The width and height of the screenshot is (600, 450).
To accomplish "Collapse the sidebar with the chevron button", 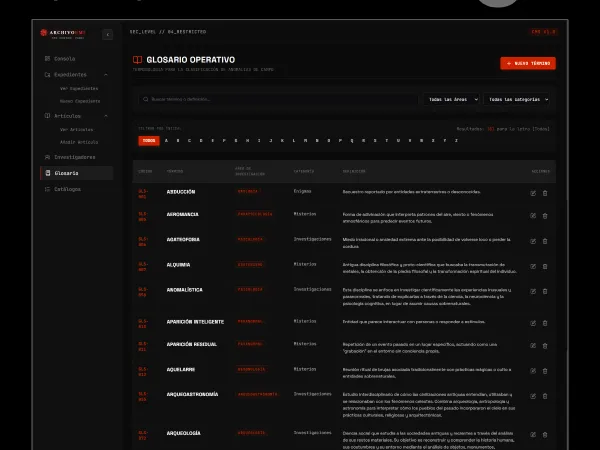I will (x=108, y=35).
